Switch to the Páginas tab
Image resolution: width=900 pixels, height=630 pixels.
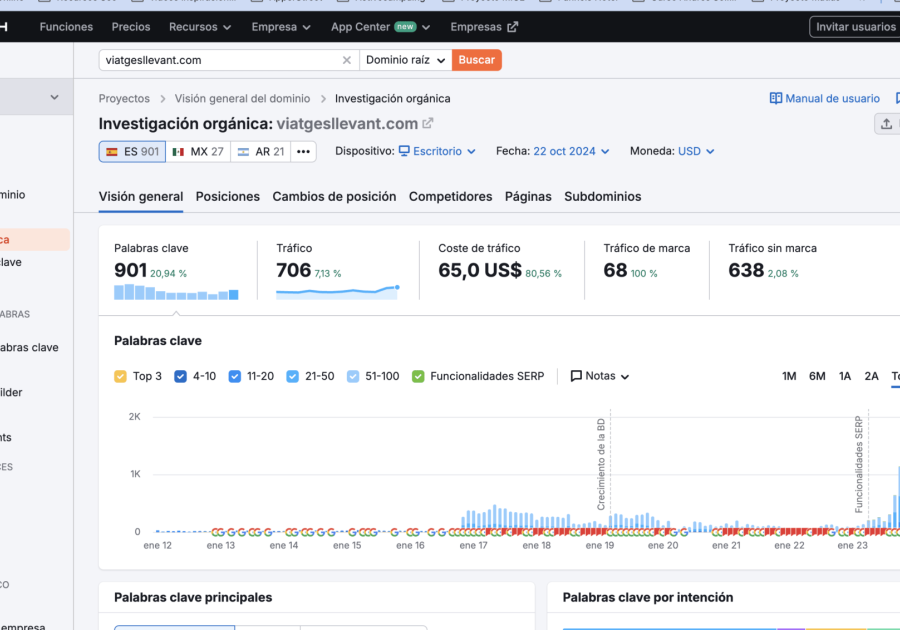pos(528,196)
